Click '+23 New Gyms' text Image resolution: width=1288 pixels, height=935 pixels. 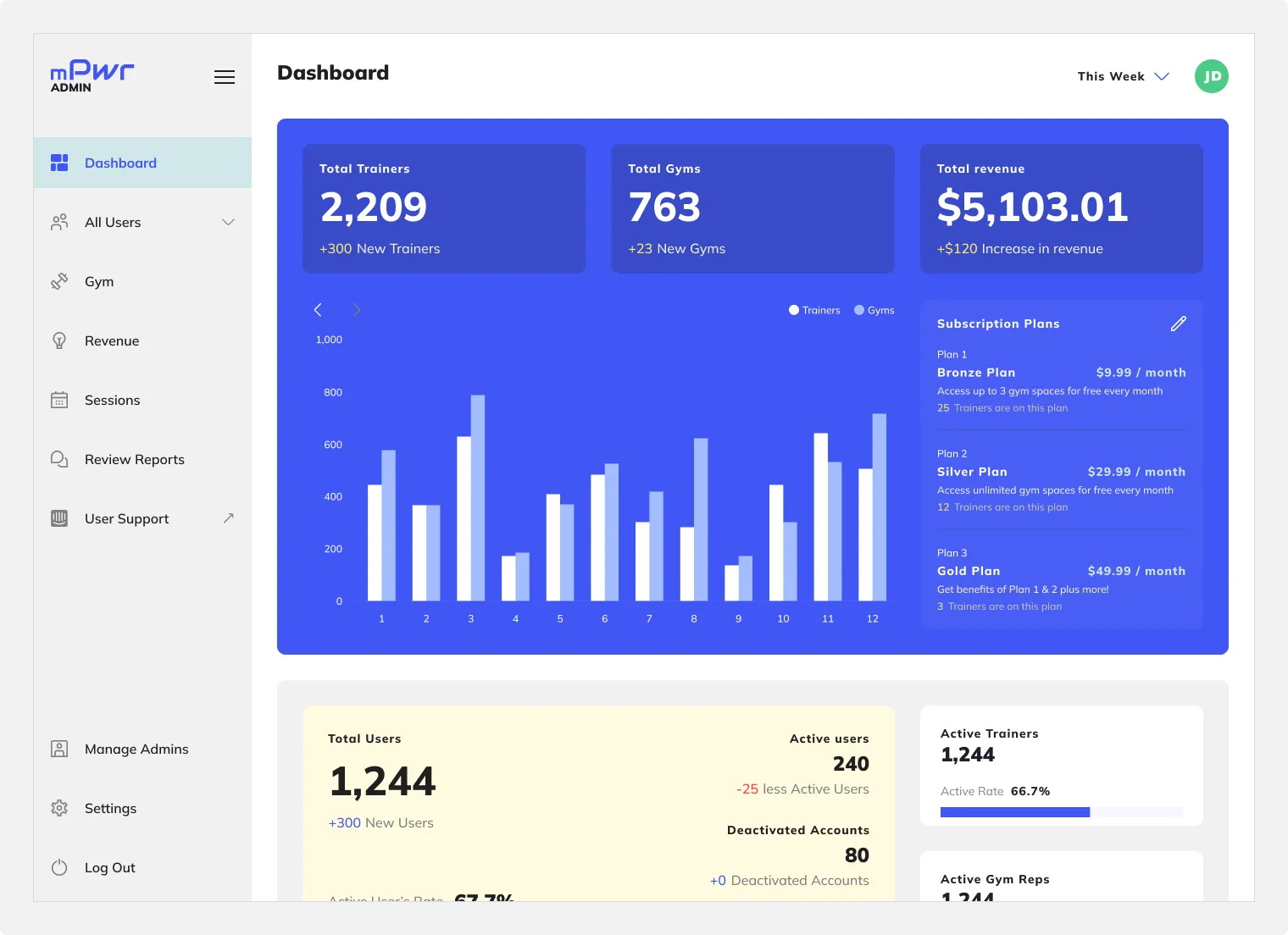click(676, 249)
